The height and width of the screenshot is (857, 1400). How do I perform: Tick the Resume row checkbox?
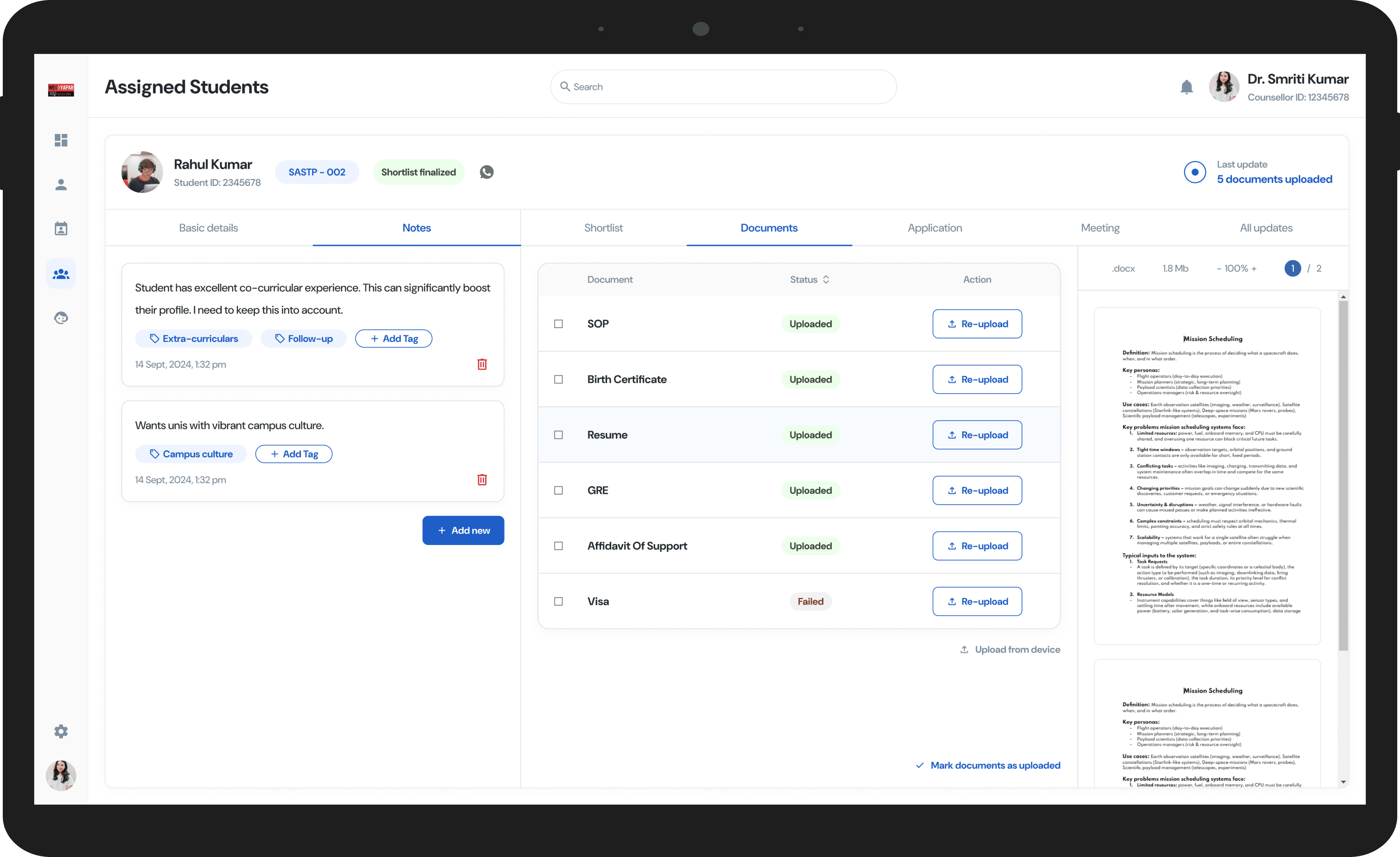558,435
